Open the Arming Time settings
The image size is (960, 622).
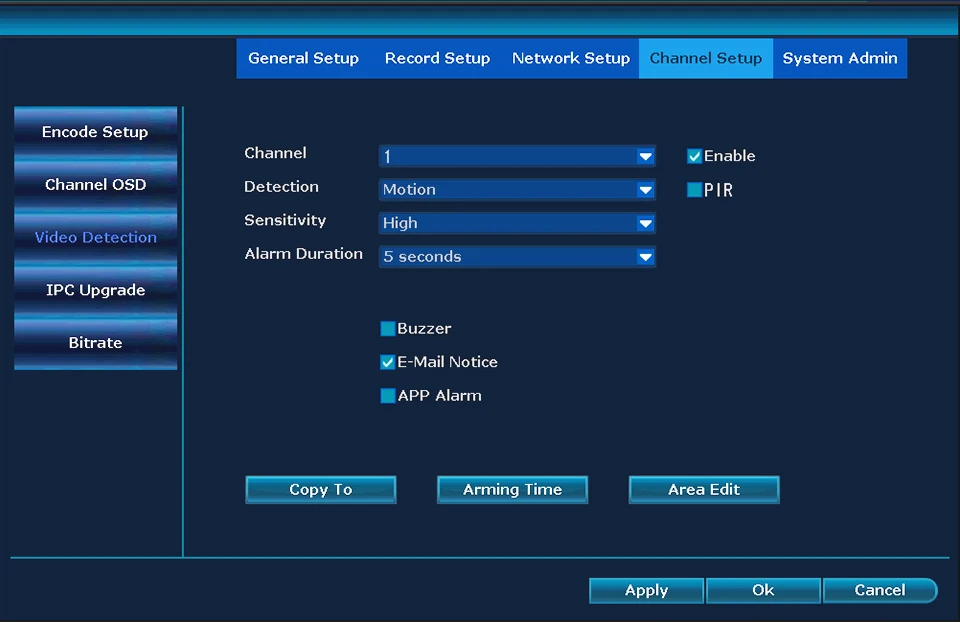[512, 490]
